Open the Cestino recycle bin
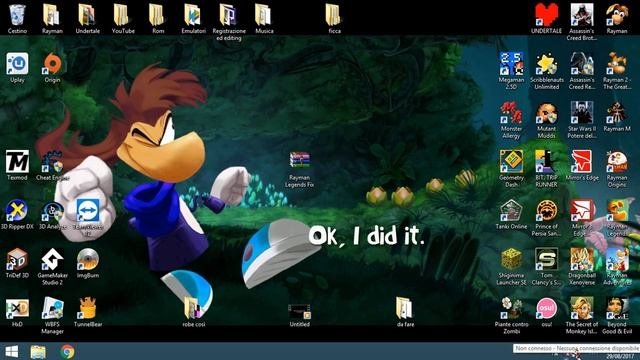This screenshot has width=640, height=360. (x=17, y=15)
